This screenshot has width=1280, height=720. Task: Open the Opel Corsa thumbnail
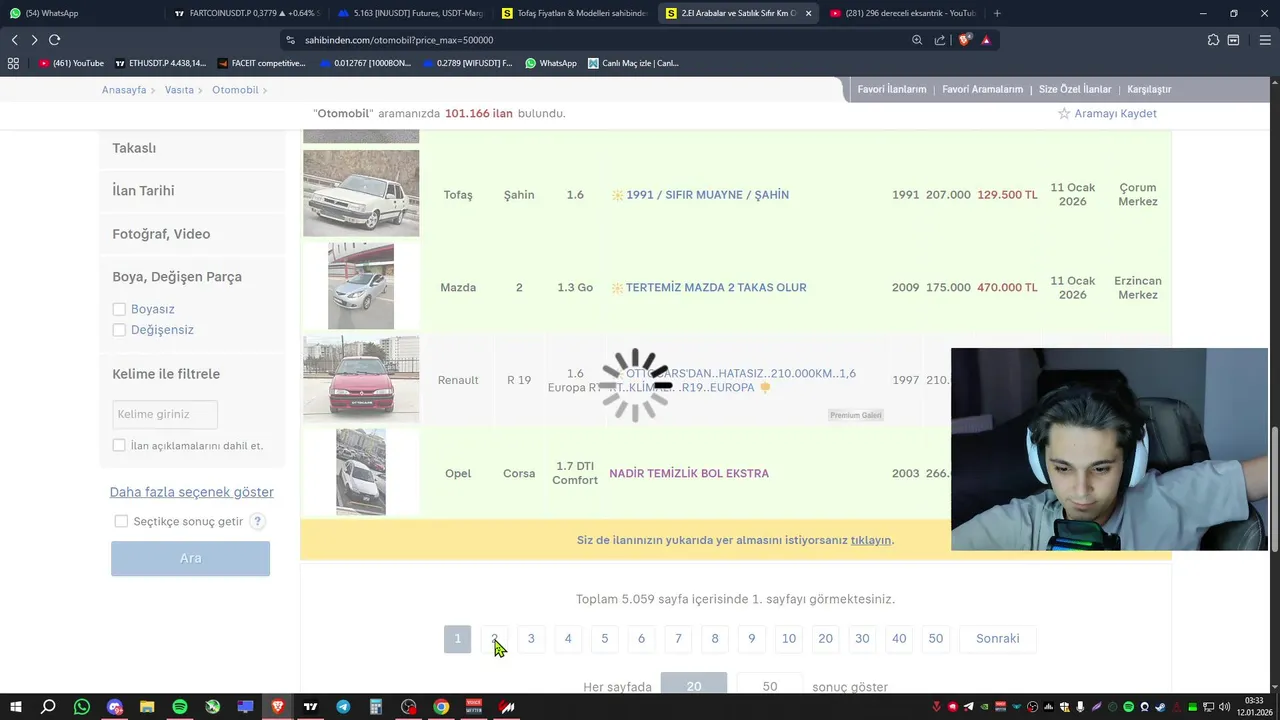[x=361, y=472]
